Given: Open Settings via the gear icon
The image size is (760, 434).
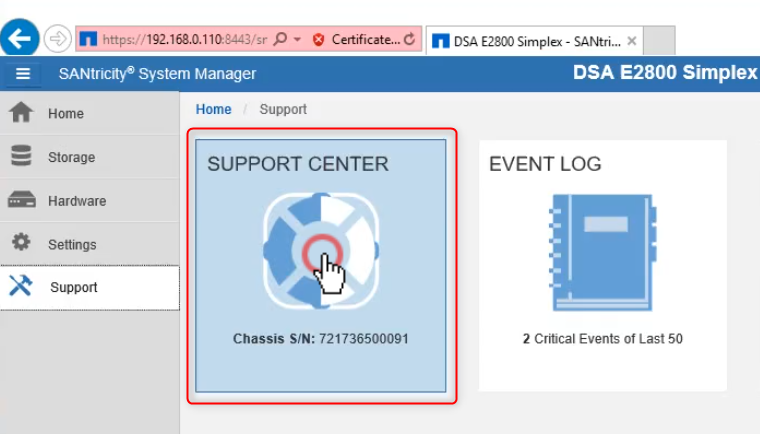Looking at the screenshot, I should click(x=21, y=244).
